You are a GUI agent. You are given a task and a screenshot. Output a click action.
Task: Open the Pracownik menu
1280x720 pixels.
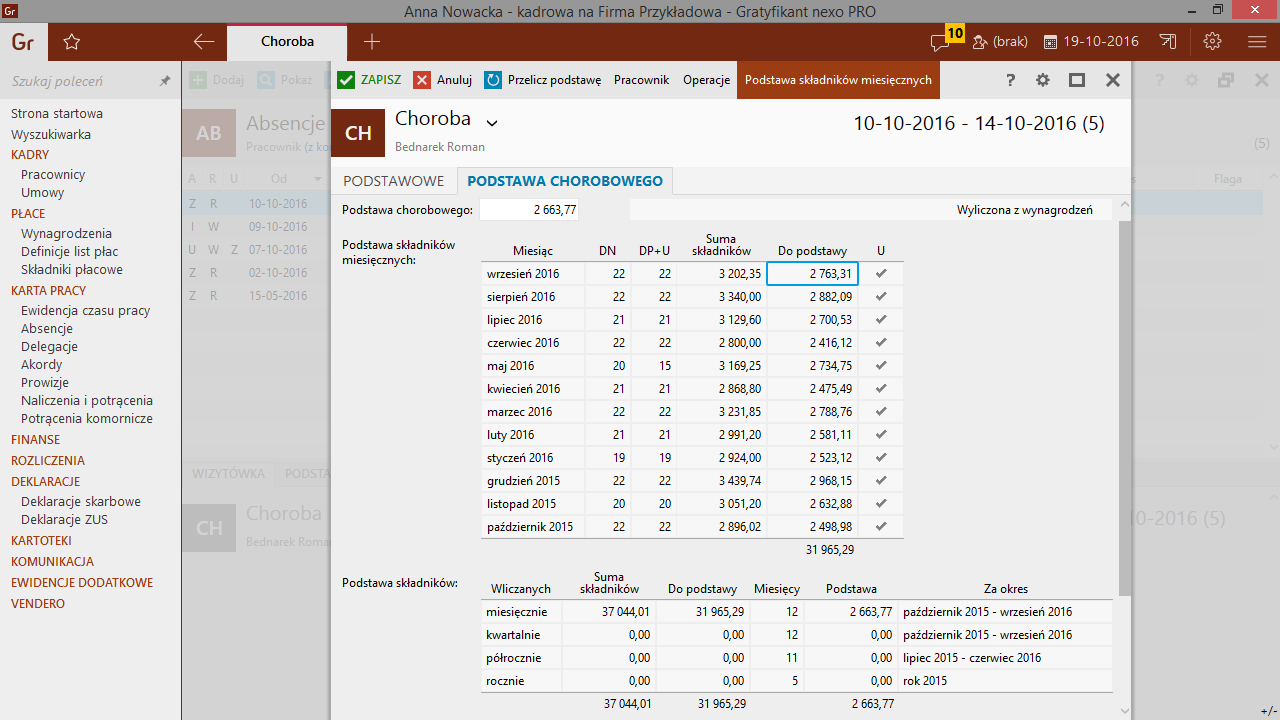[x=641, y=80]
